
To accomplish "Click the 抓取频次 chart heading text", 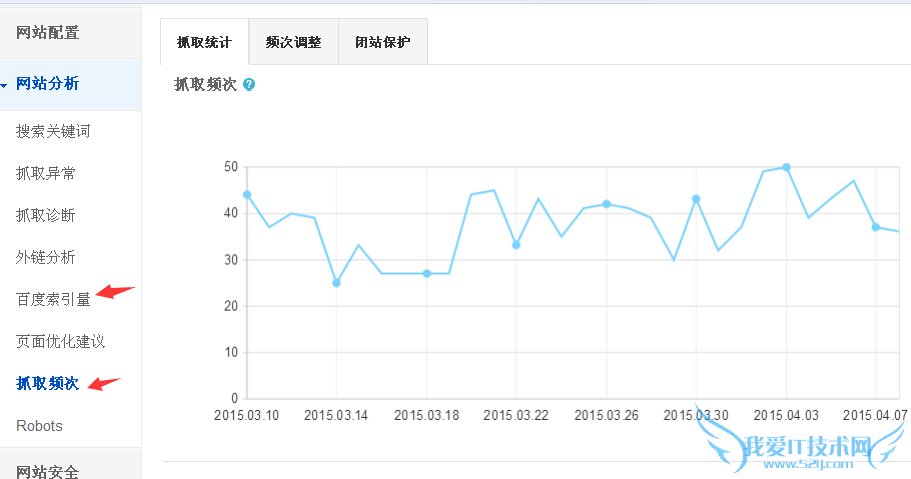I will 206,85.
